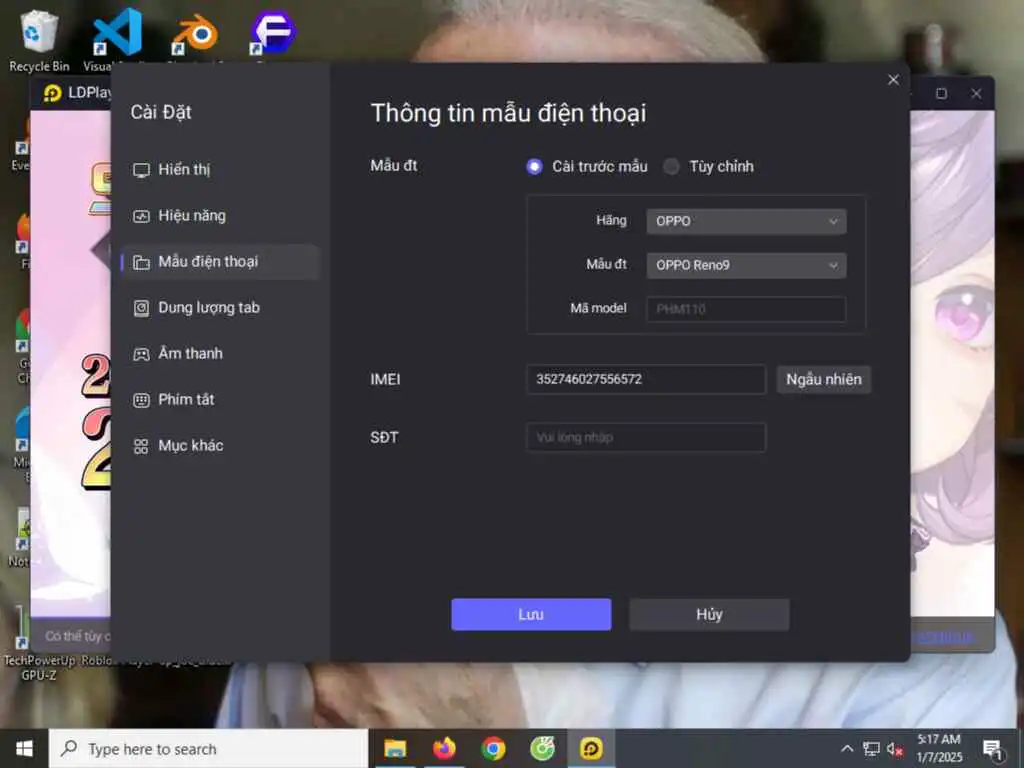Open the Blender desktop shortcut
Viewport: 1024px width, 768px height.
(x=195, y=36)
